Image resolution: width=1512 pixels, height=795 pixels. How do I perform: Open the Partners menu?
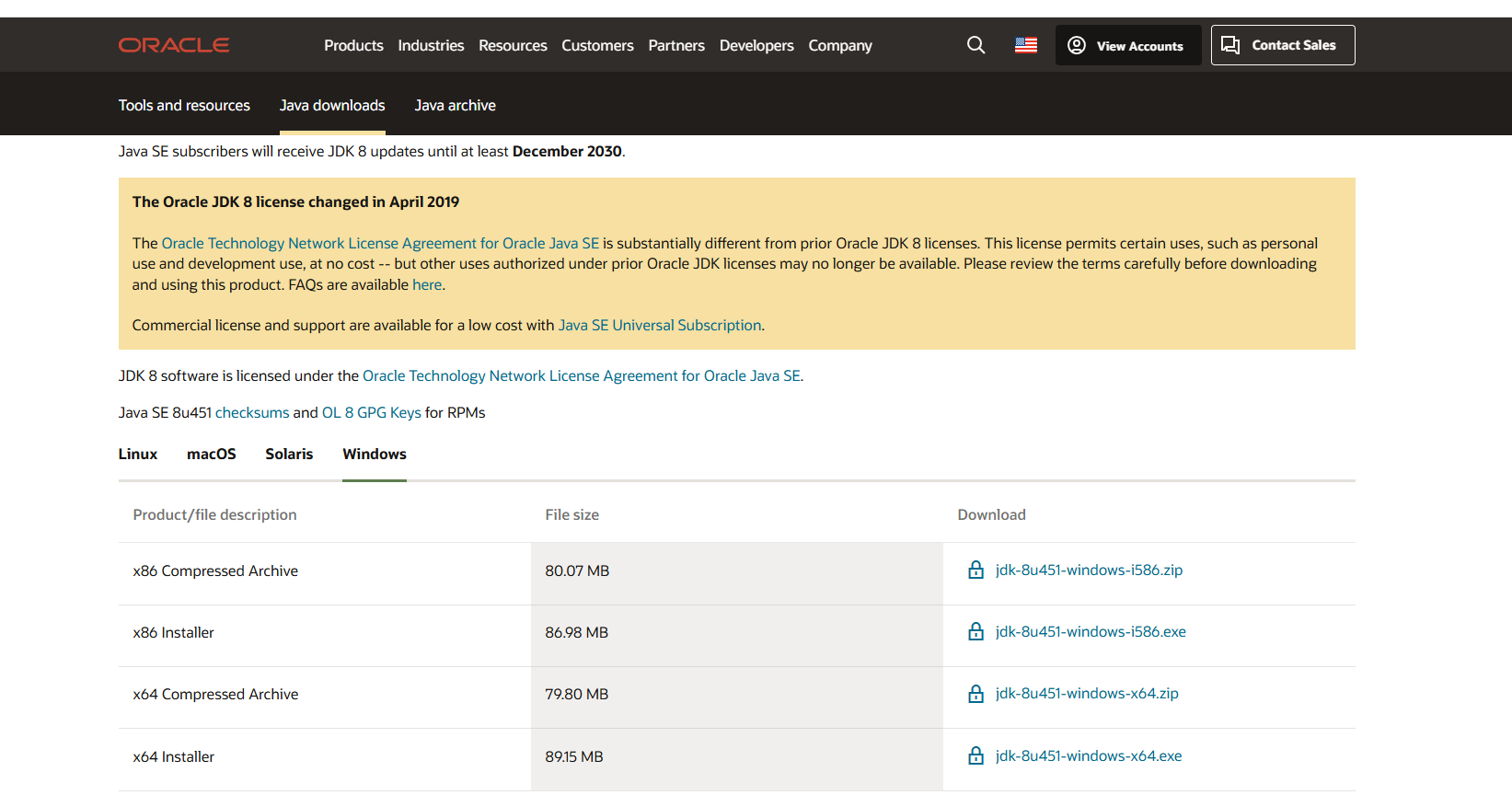click(x=676, y=45)
